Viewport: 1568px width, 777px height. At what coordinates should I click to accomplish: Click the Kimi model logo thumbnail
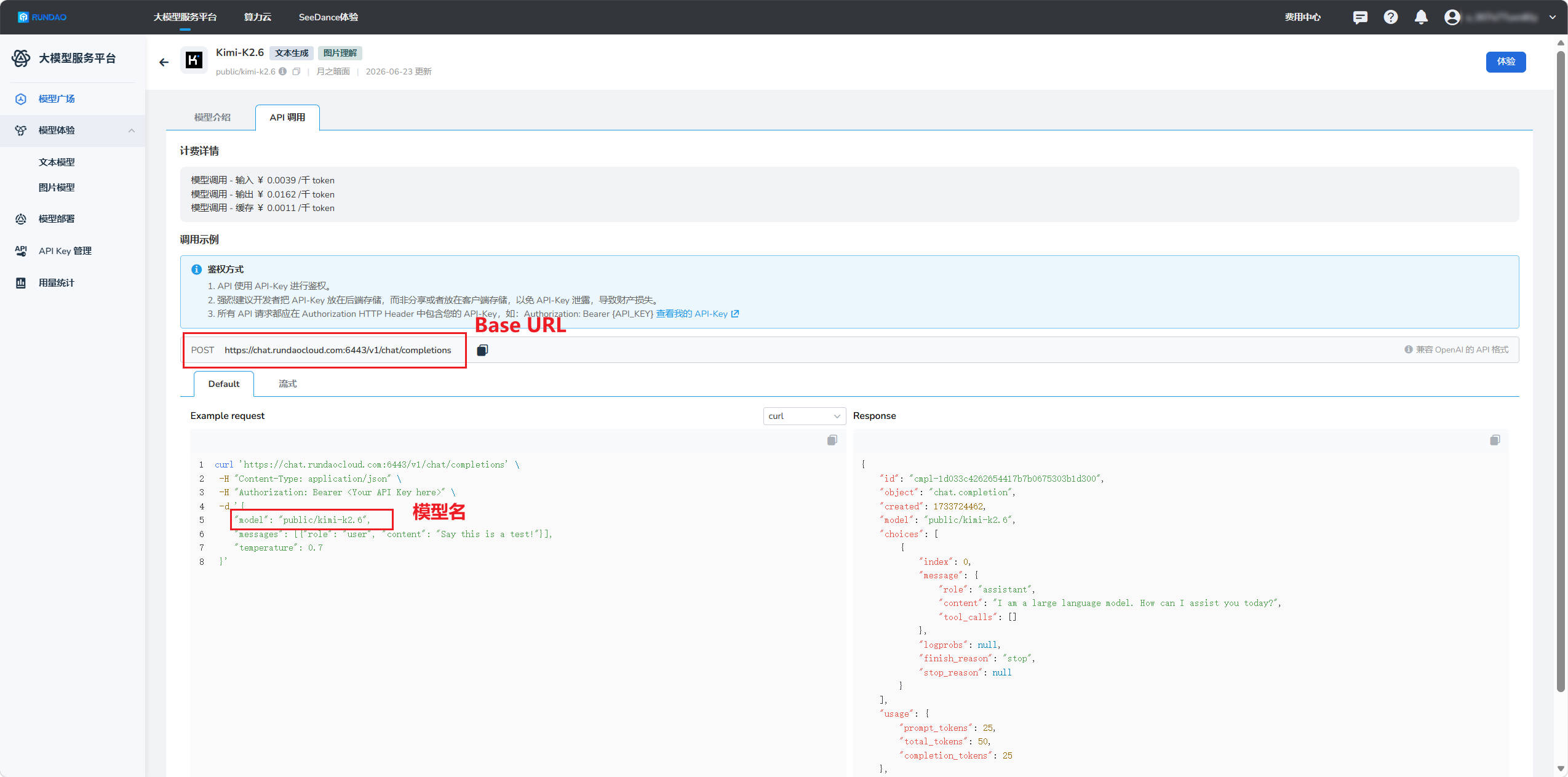tap(194, 60)
